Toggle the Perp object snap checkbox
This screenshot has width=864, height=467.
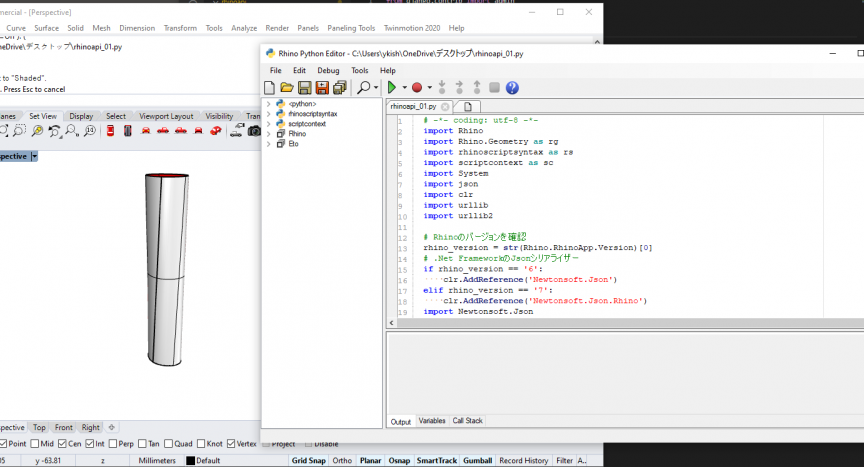tap(114, 443)
